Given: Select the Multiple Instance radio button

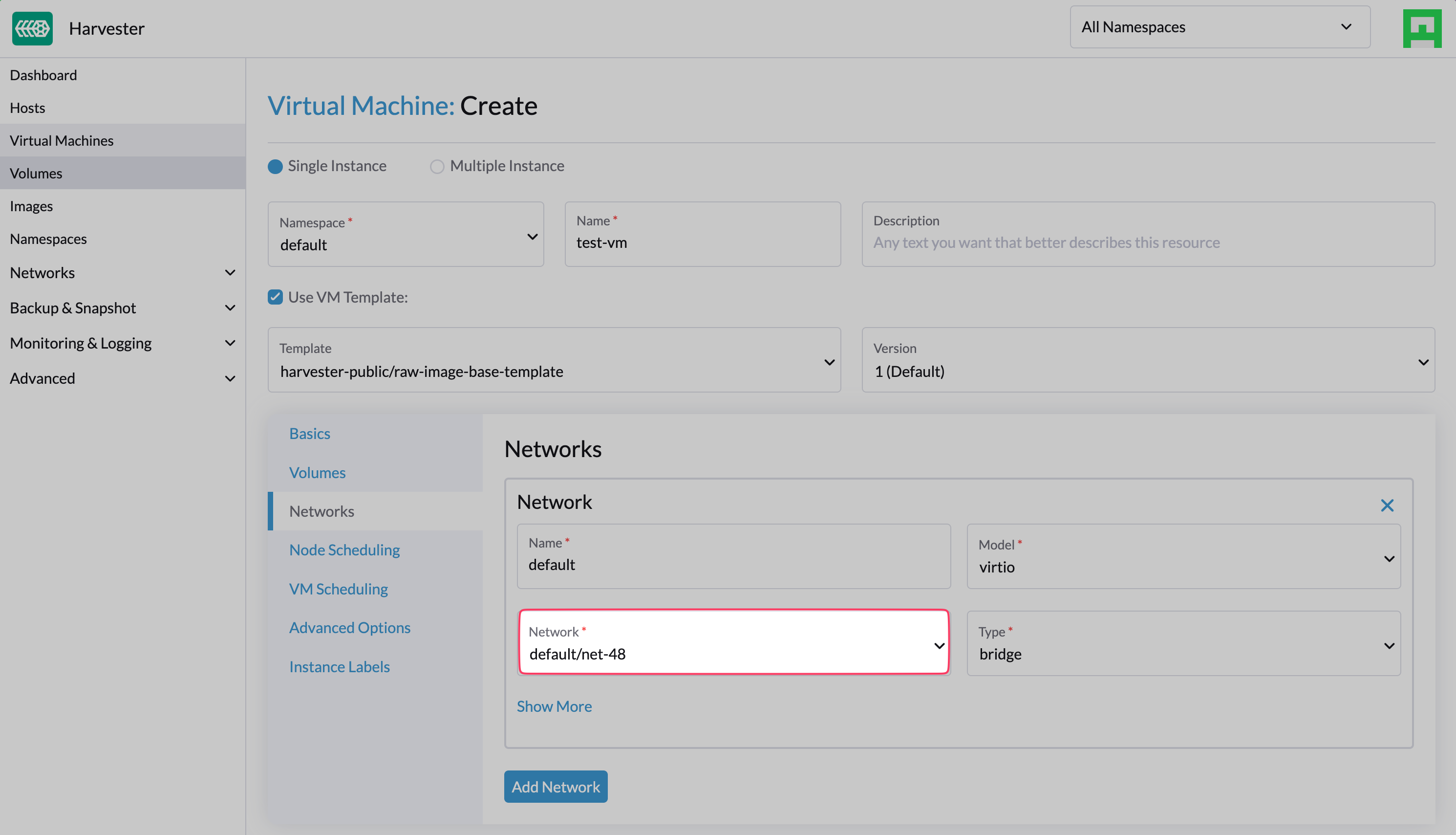Looking at the screenshot, I should coord(437,166).
